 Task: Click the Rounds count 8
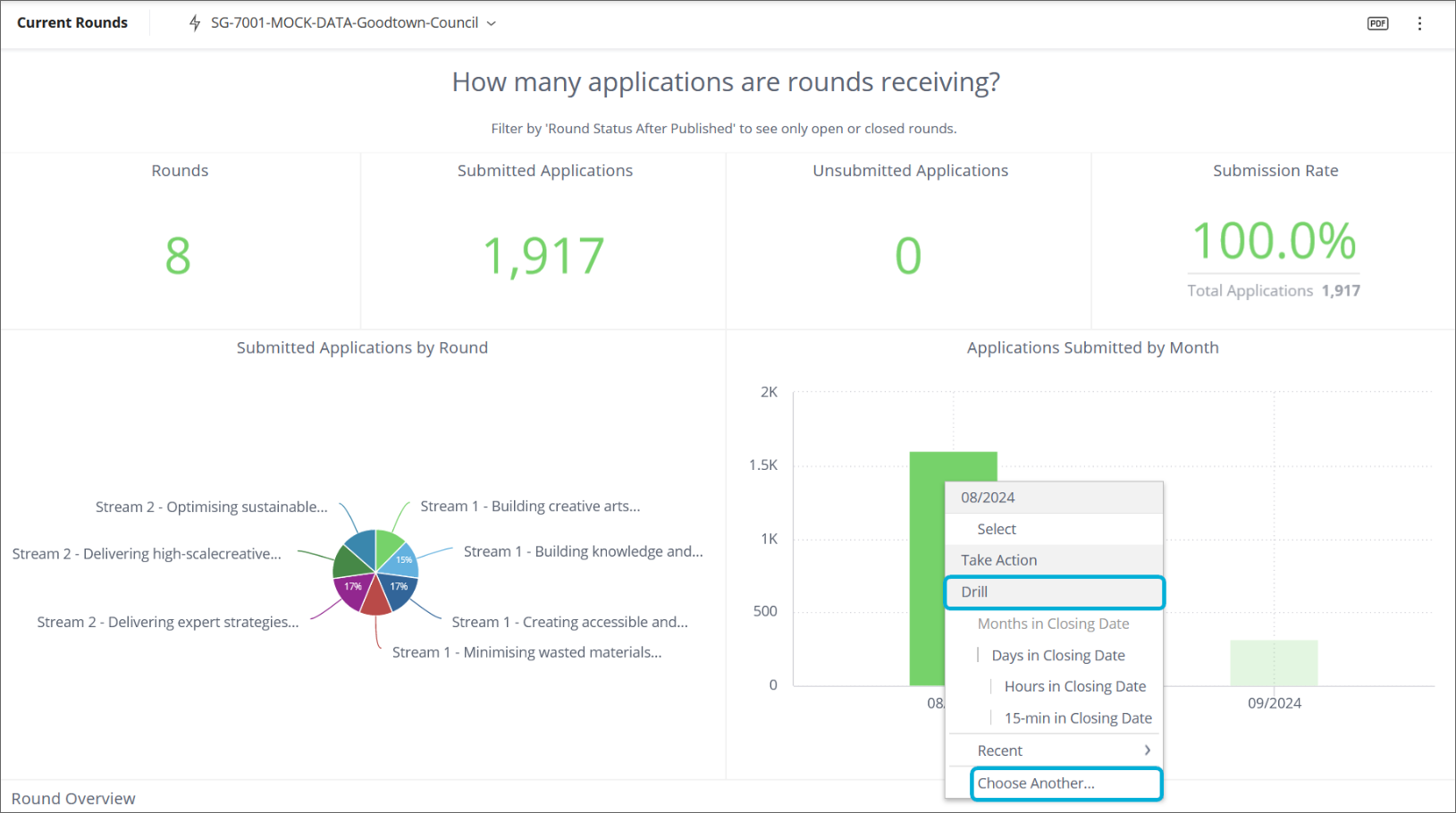pyautogui.click(x=178, y=256)
